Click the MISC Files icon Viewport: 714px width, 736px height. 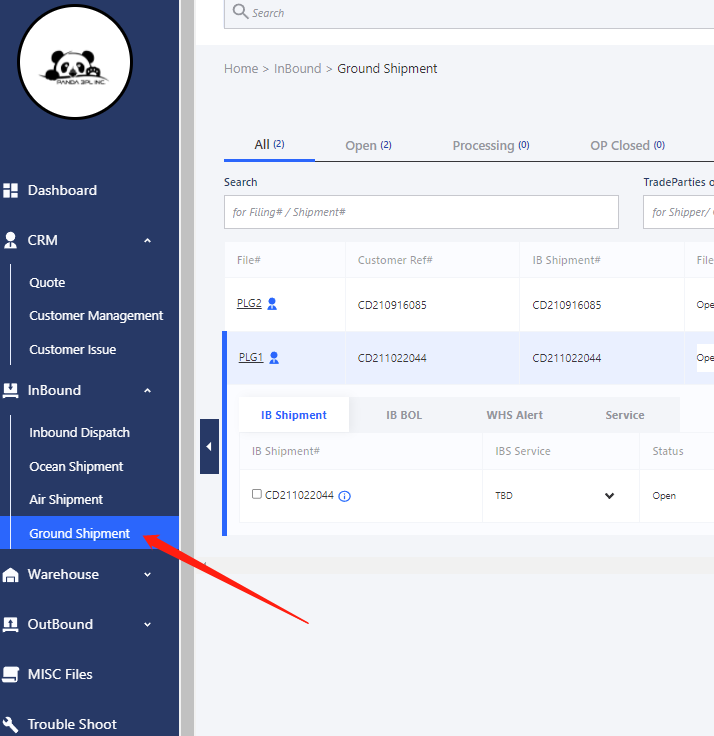click(11, 674)
